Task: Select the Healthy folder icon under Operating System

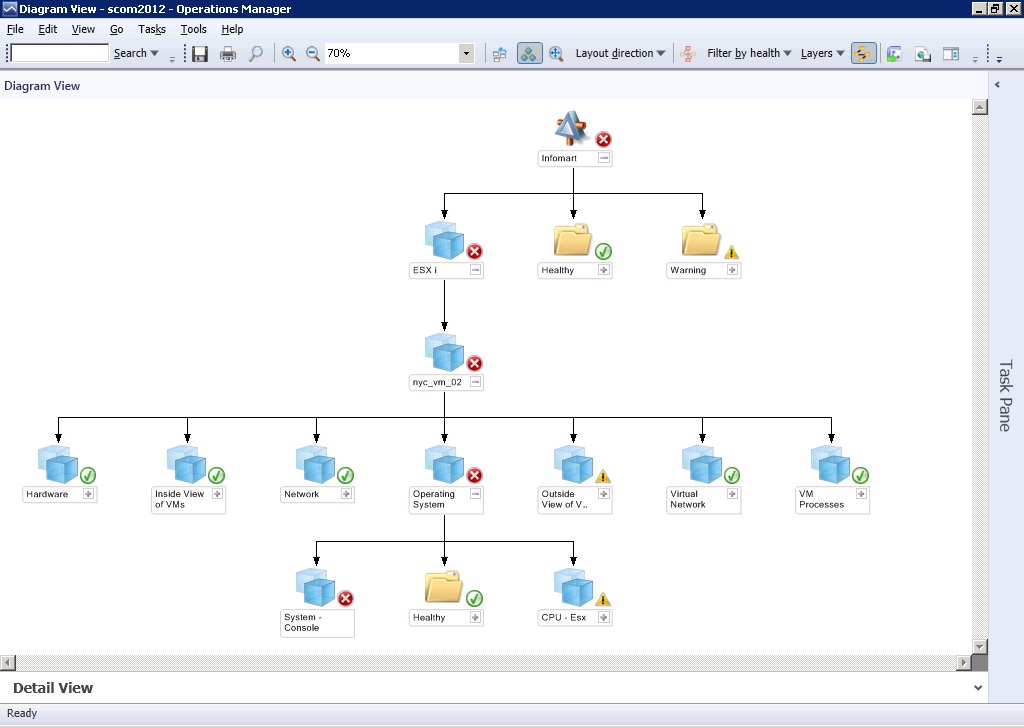Action: tap(444, 587)
